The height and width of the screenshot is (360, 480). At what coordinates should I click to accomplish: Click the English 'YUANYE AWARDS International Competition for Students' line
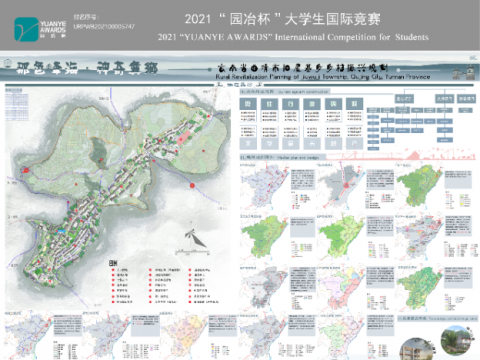pyautogui.click(x=293, y=37)
